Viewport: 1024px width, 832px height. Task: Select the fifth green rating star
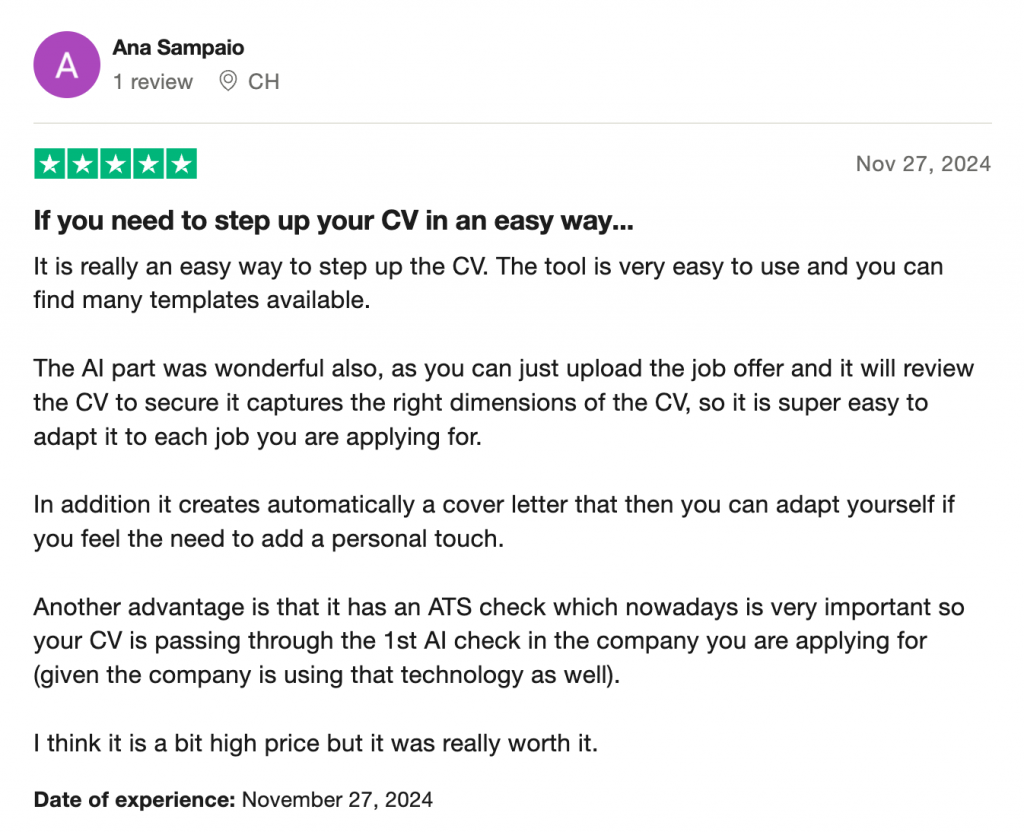[180, 164]
